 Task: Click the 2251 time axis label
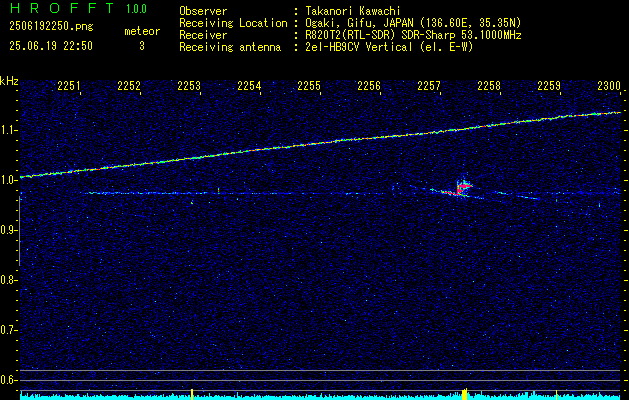click(x=69, y=85)
